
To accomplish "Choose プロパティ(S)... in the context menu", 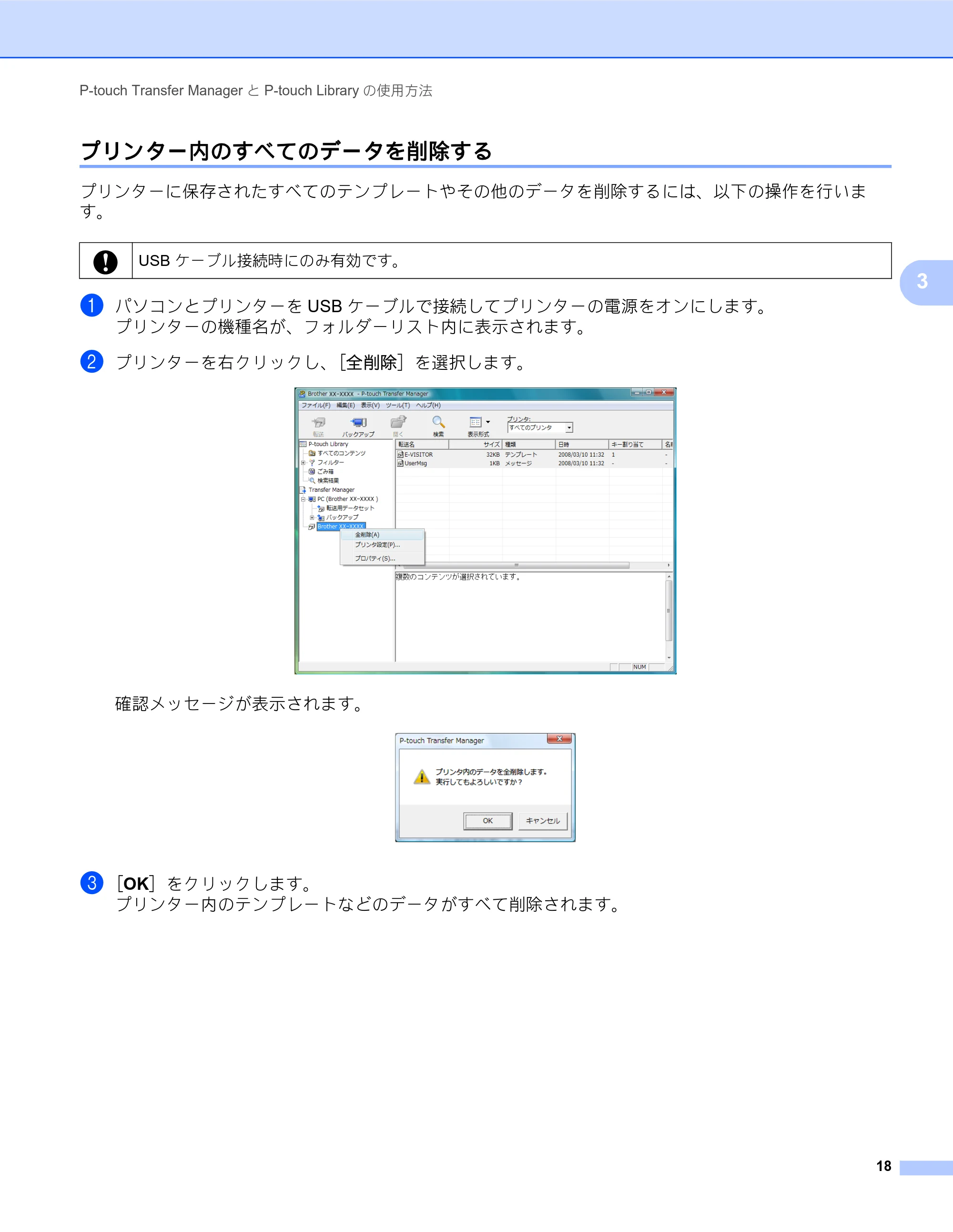I will (382, 559).
